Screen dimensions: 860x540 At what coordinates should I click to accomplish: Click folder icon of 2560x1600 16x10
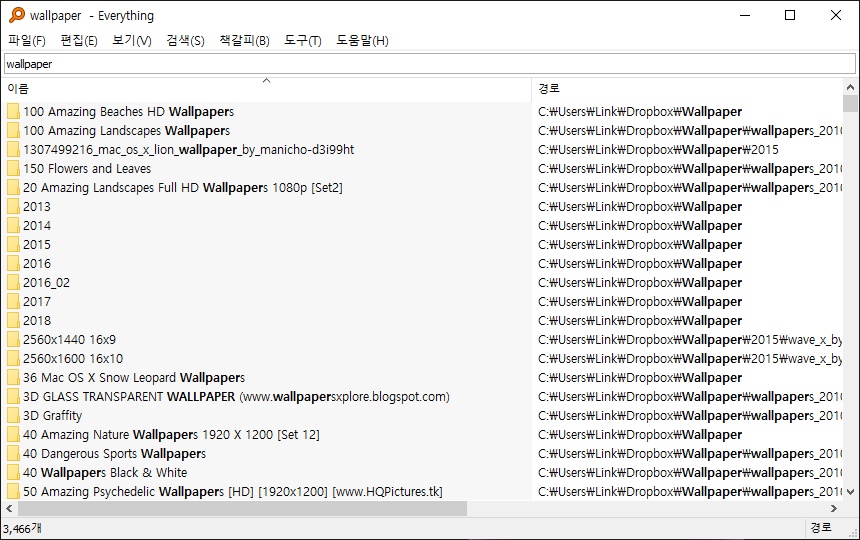[x=13, y=359]
